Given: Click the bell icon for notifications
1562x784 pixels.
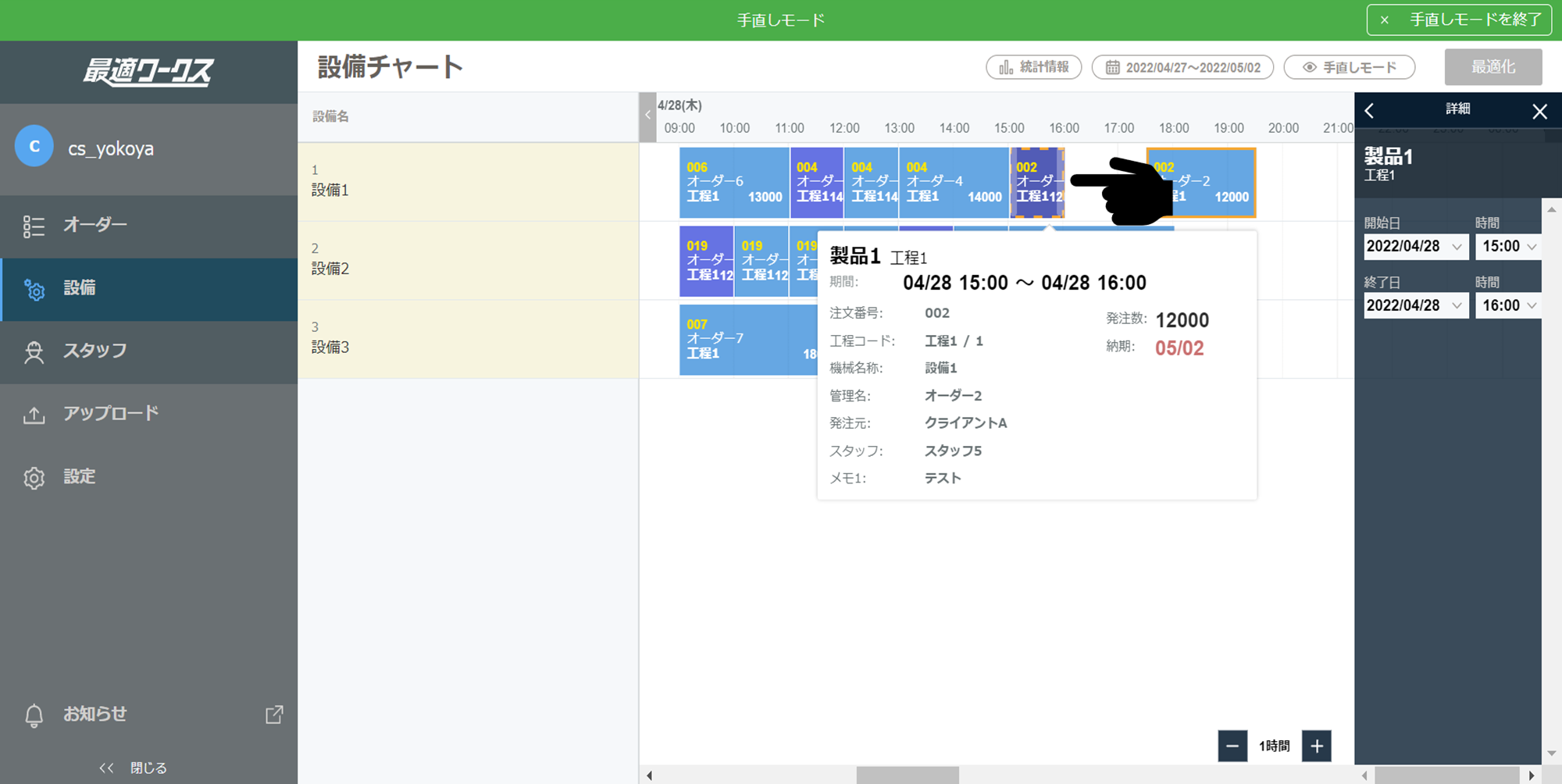Looking at the screenshot, I should pyautogui.click(x=34, y=715).
